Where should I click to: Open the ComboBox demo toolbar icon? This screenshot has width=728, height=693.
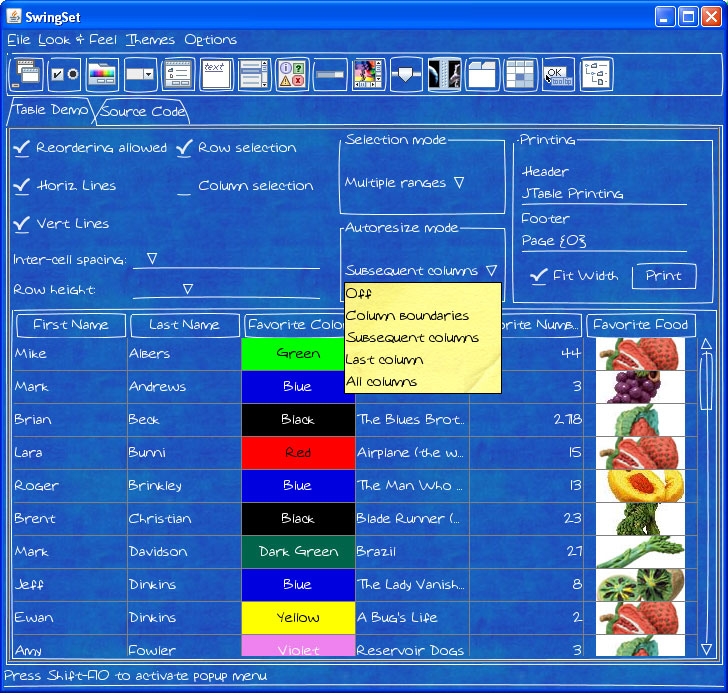click(139, 74)
